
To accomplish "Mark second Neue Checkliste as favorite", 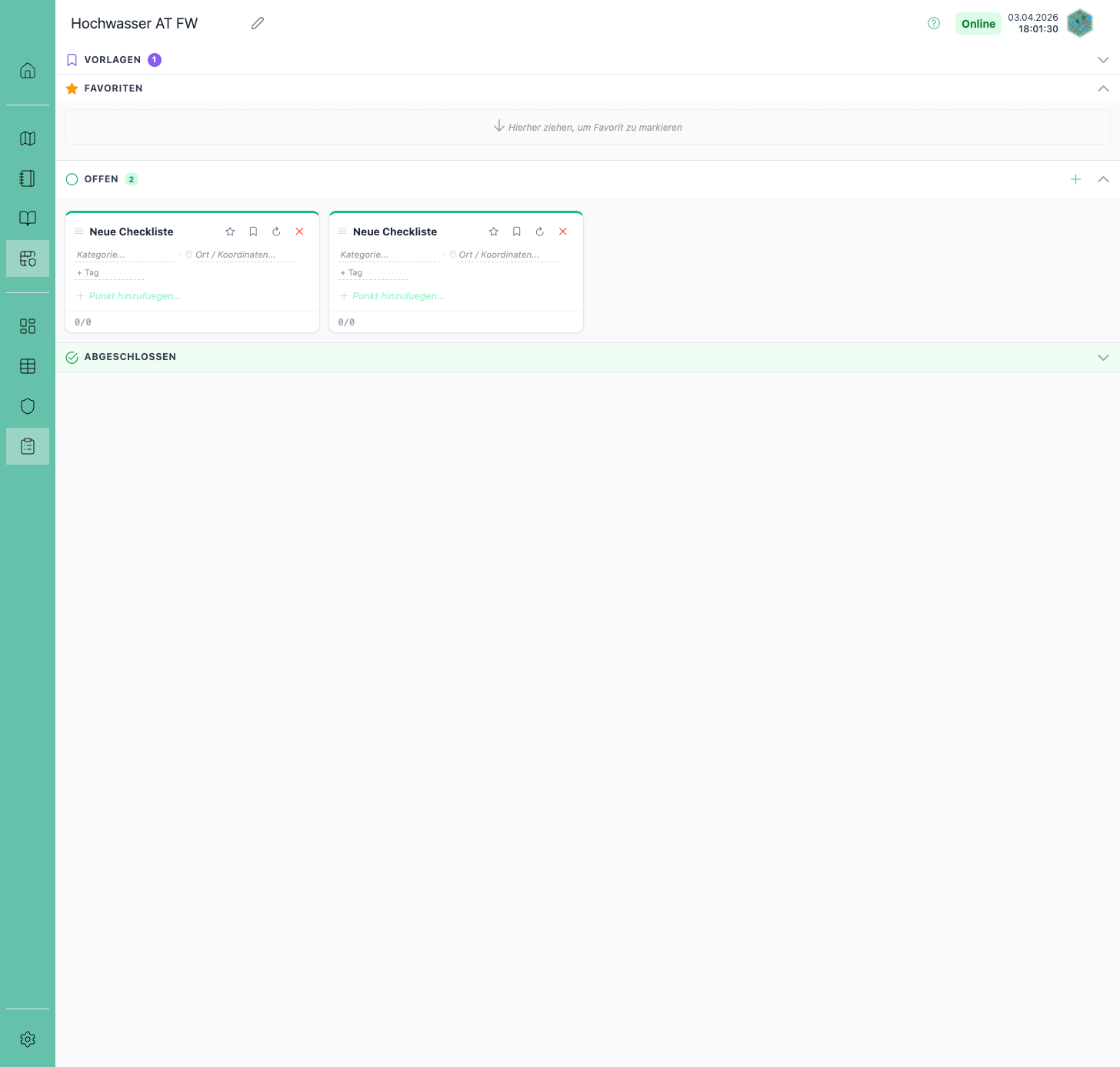I will [x=494, y=232].
